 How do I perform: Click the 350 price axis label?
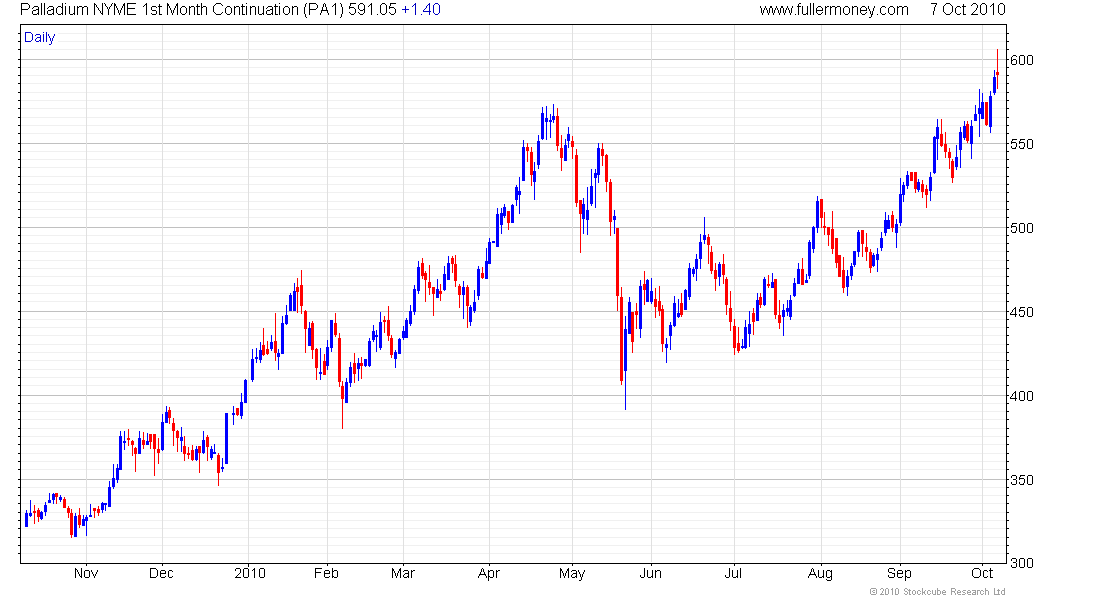pos(1021,481)
